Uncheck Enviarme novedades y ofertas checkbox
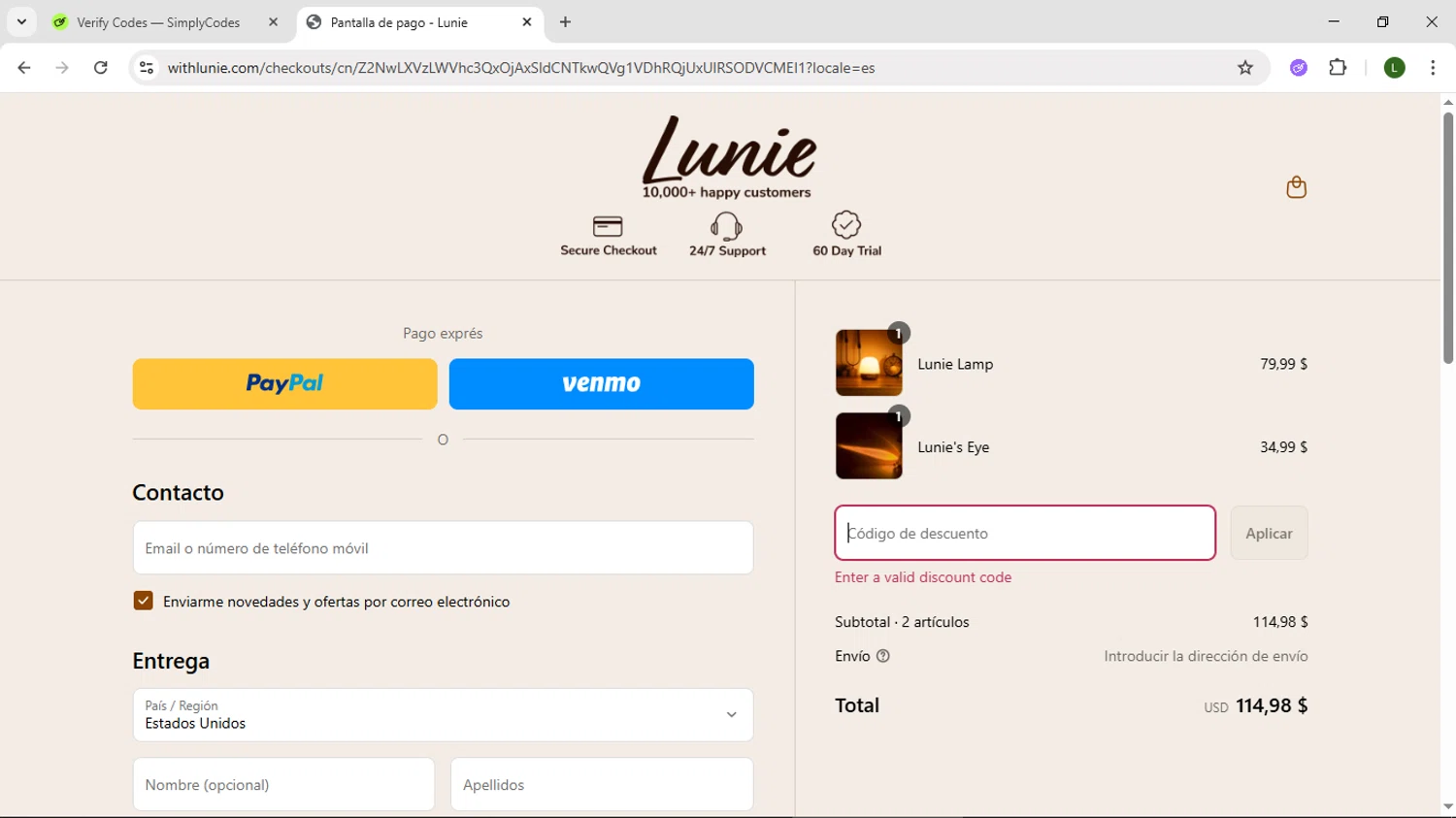The image size is (1456, 818). pyautogui.click(x=144, y=601)
